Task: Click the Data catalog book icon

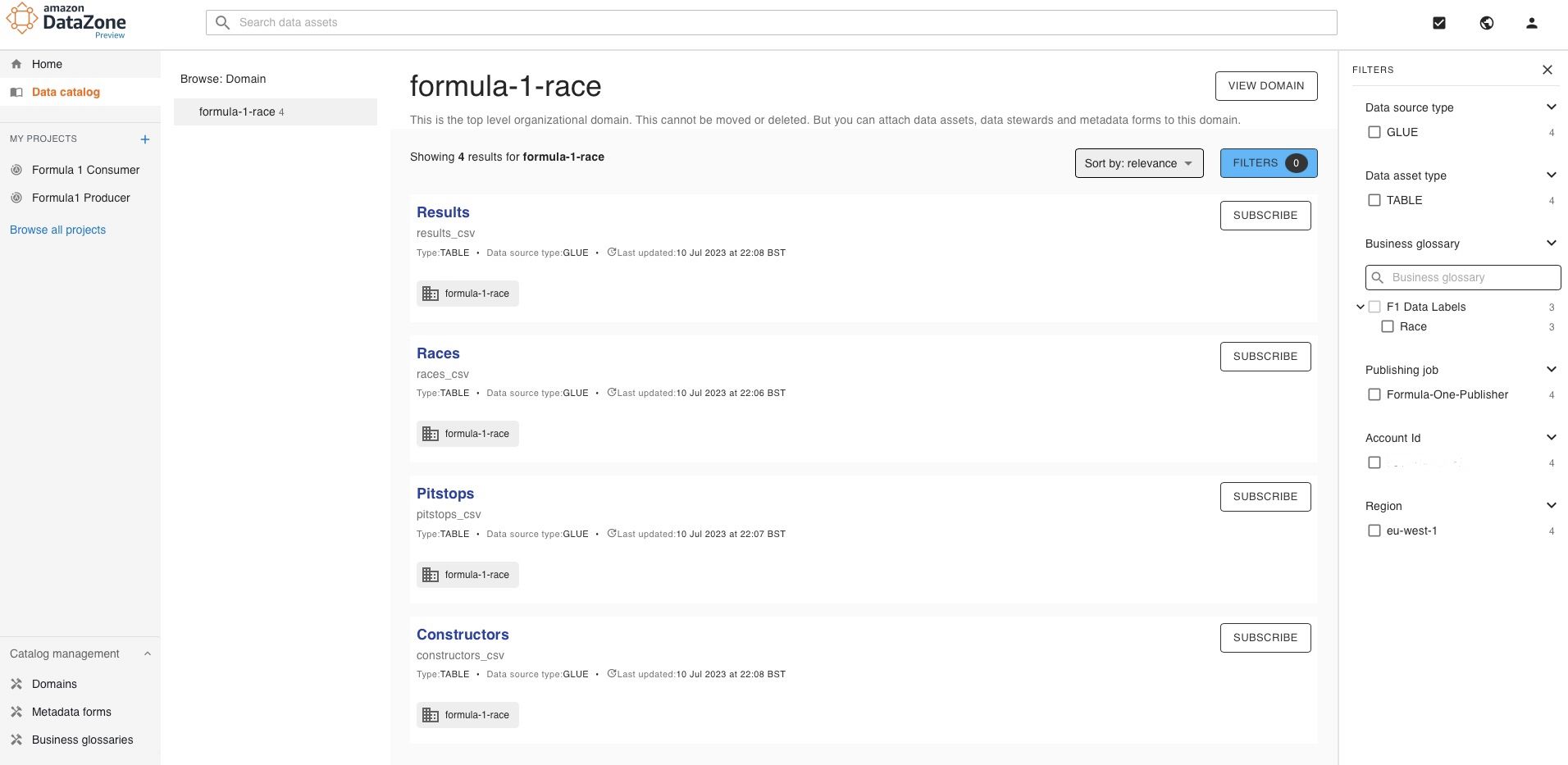Action: (x=16, y=92)
